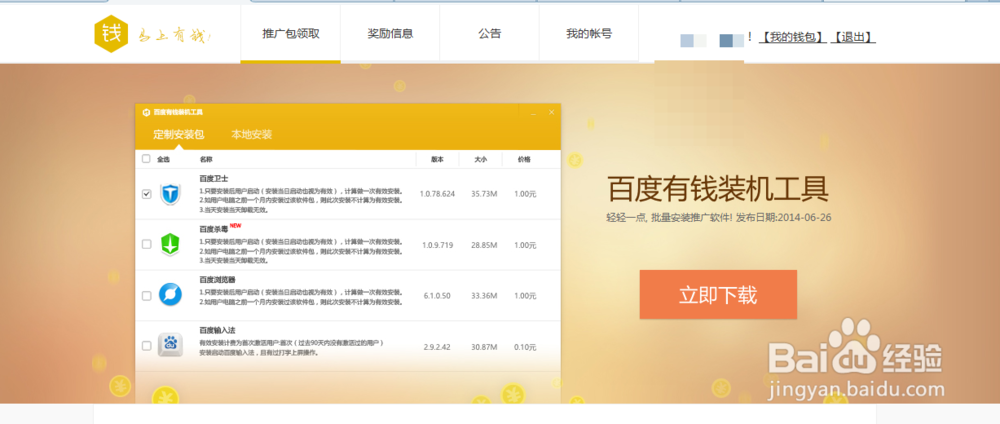Click the 百度卫士 product name

point(214,179)
